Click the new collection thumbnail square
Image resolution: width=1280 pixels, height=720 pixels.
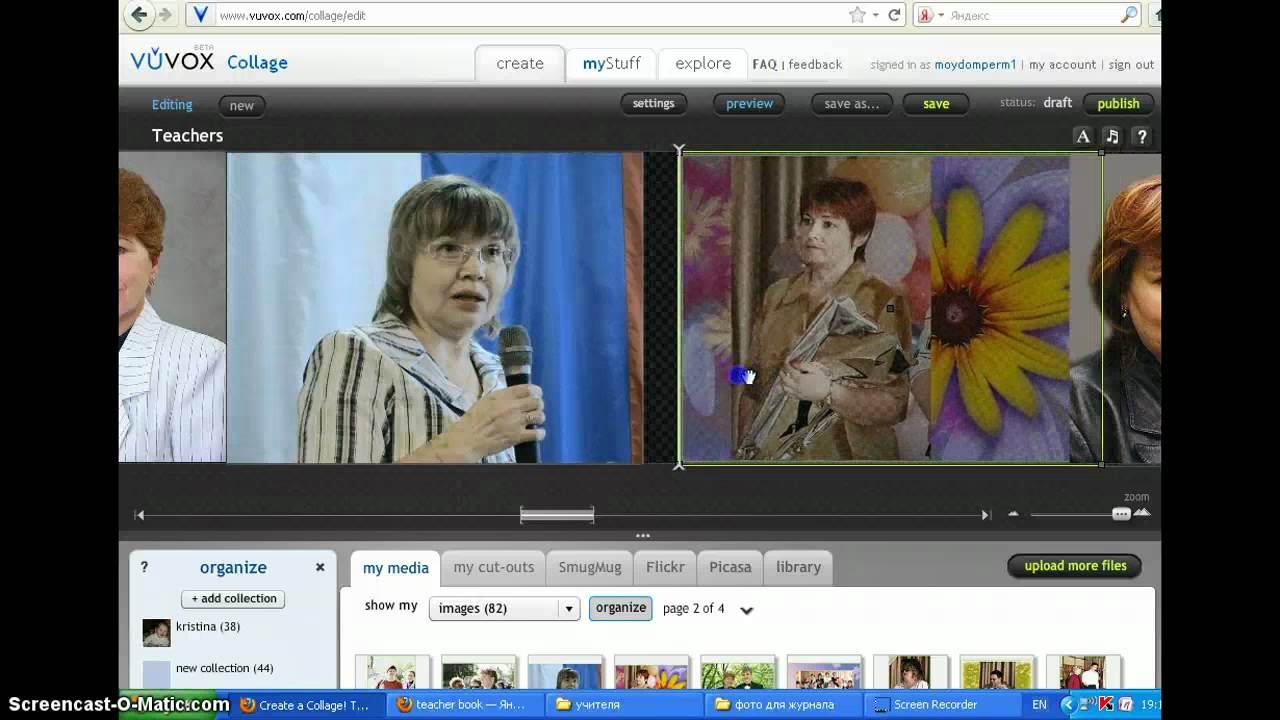[x=156, y=674]
